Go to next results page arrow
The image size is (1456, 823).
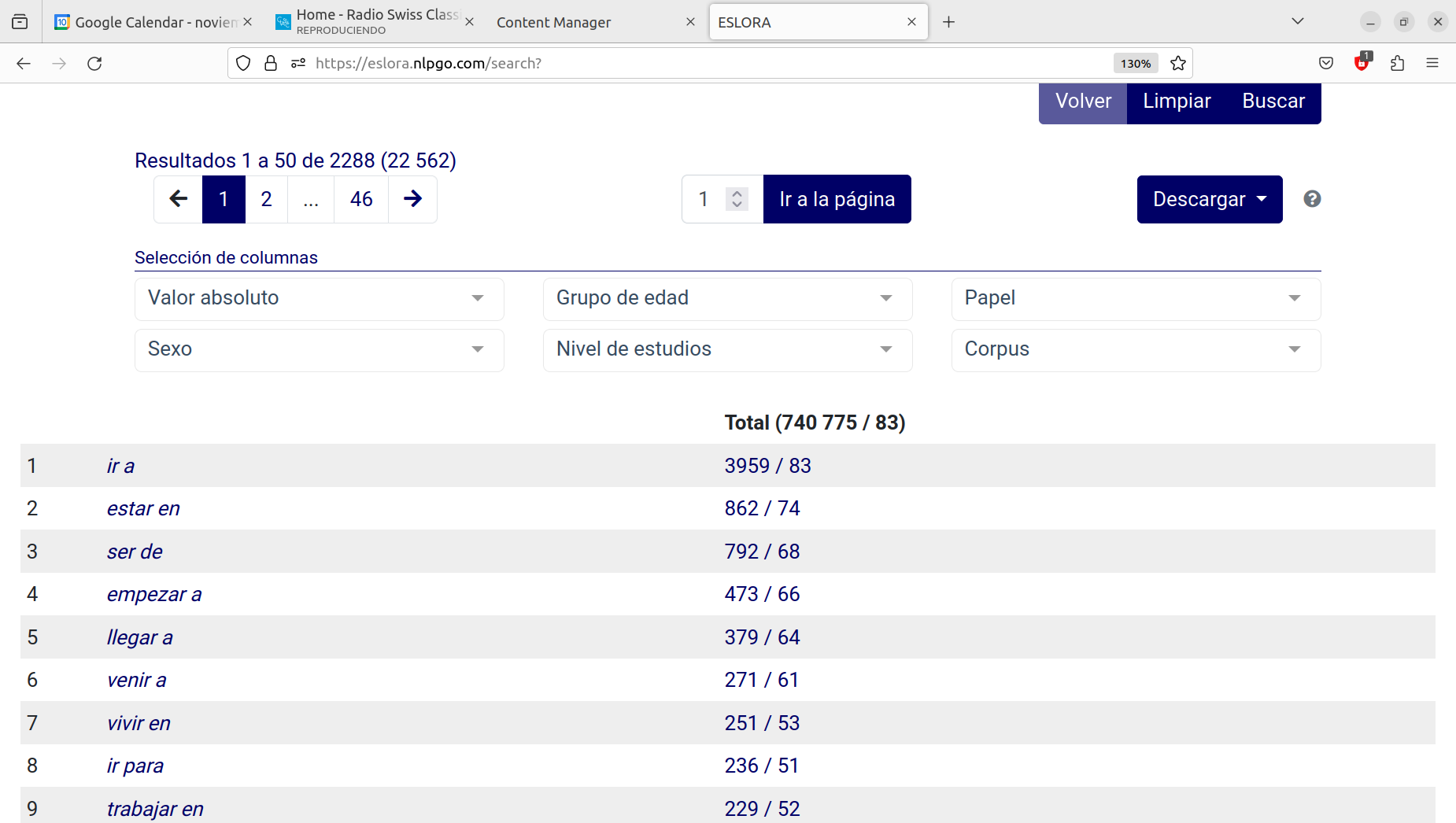click(412, 199)
